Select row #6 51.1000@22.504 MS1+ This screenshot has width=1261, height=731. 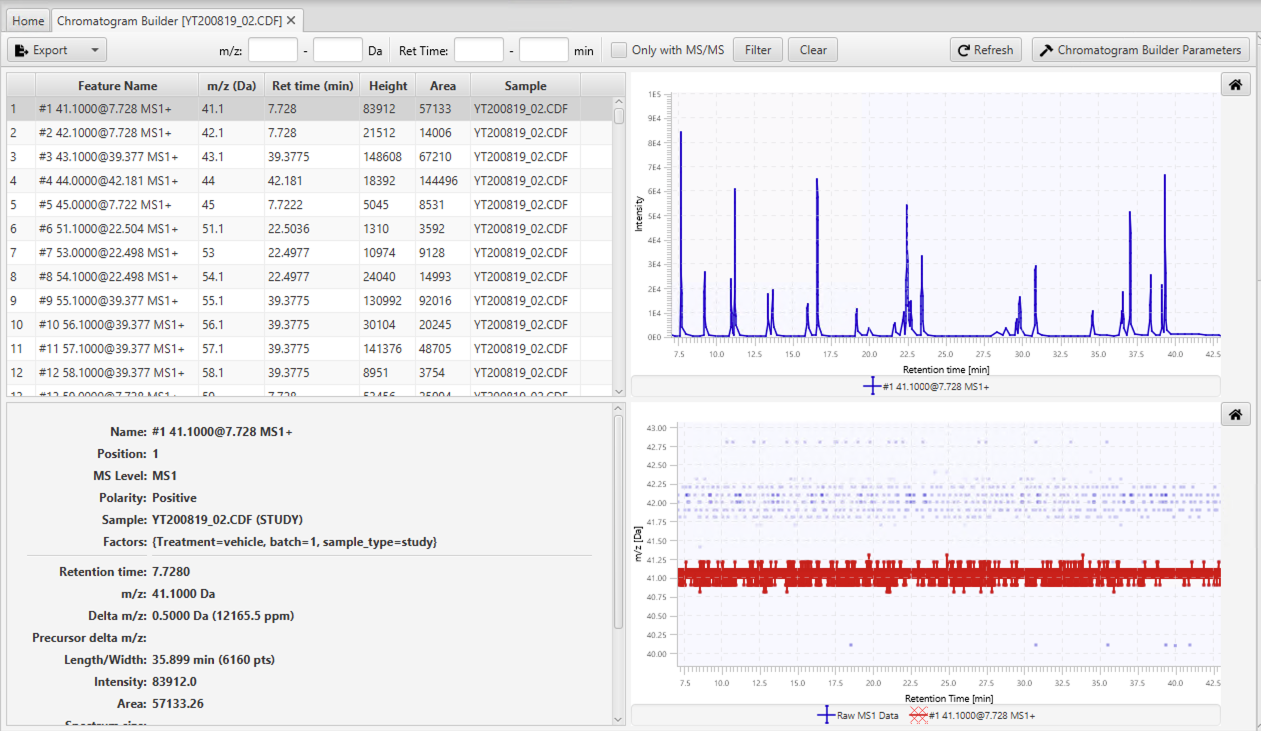(x=309, y=229)
